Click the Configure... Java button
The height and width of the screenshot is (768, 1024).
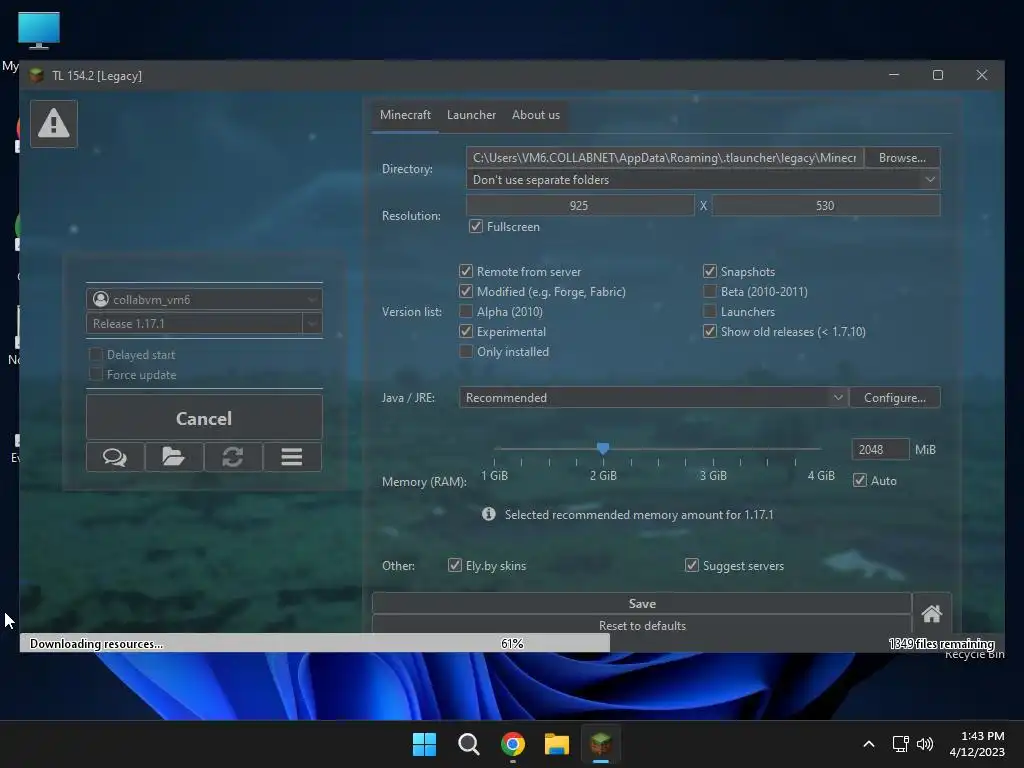point(895,397)
